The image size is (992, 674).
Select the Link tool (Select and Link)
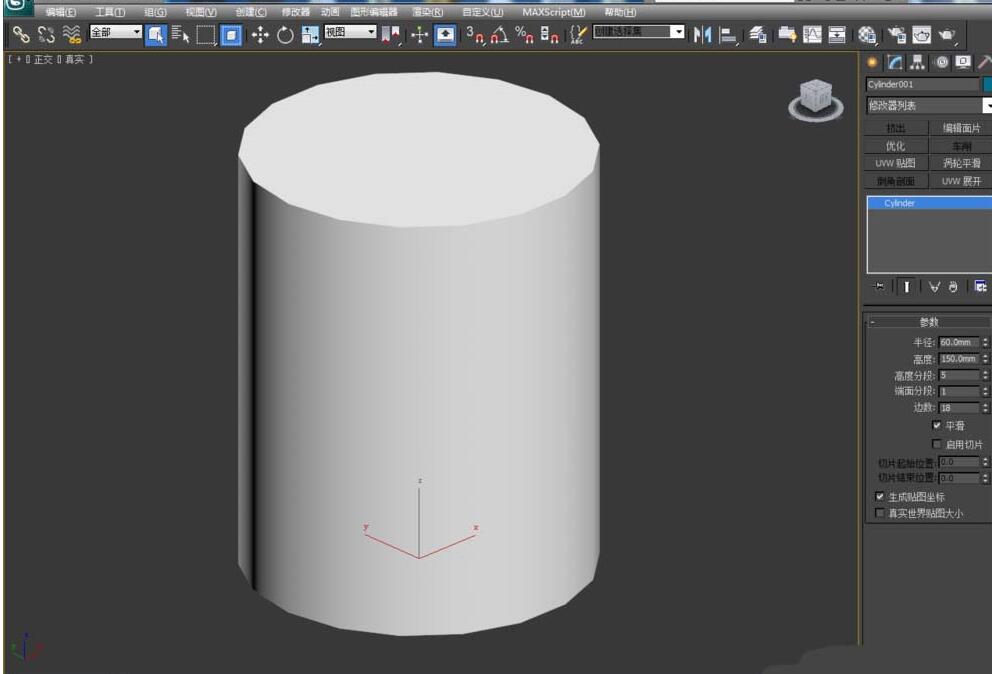coord(21,35)
